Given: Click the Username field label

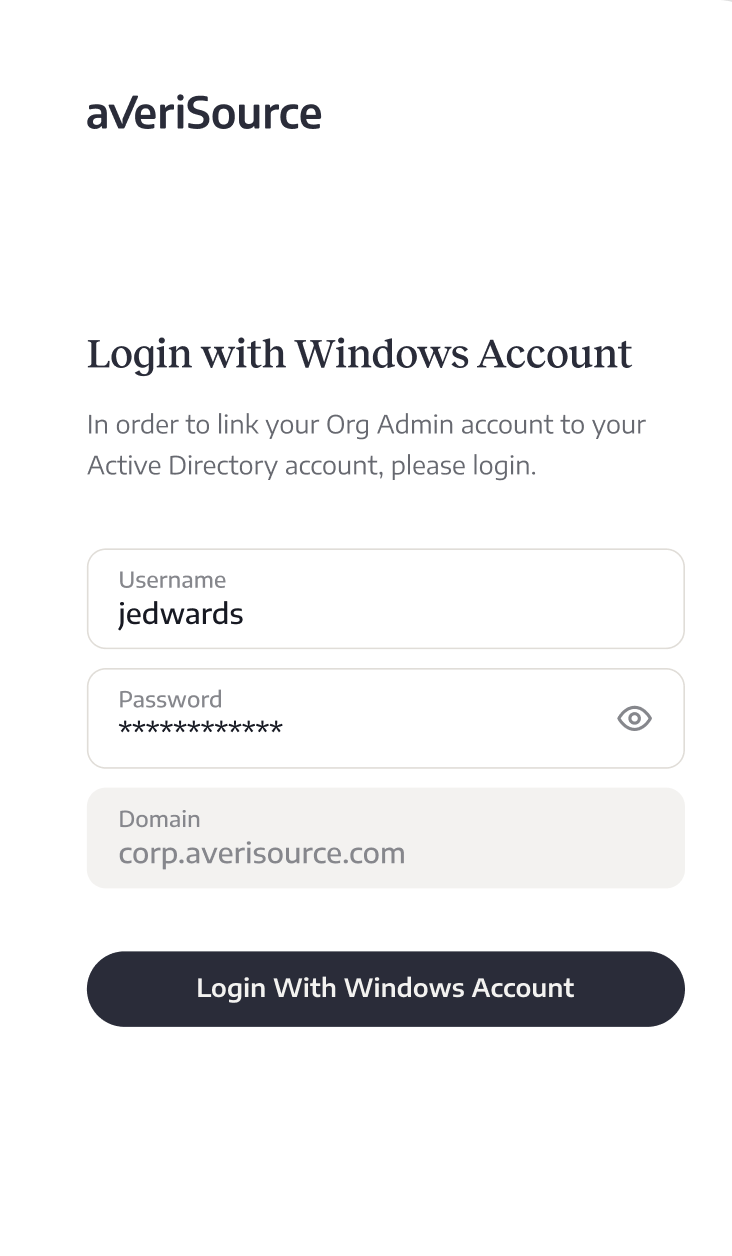Looking at the screenshot, I should (172, 580).
